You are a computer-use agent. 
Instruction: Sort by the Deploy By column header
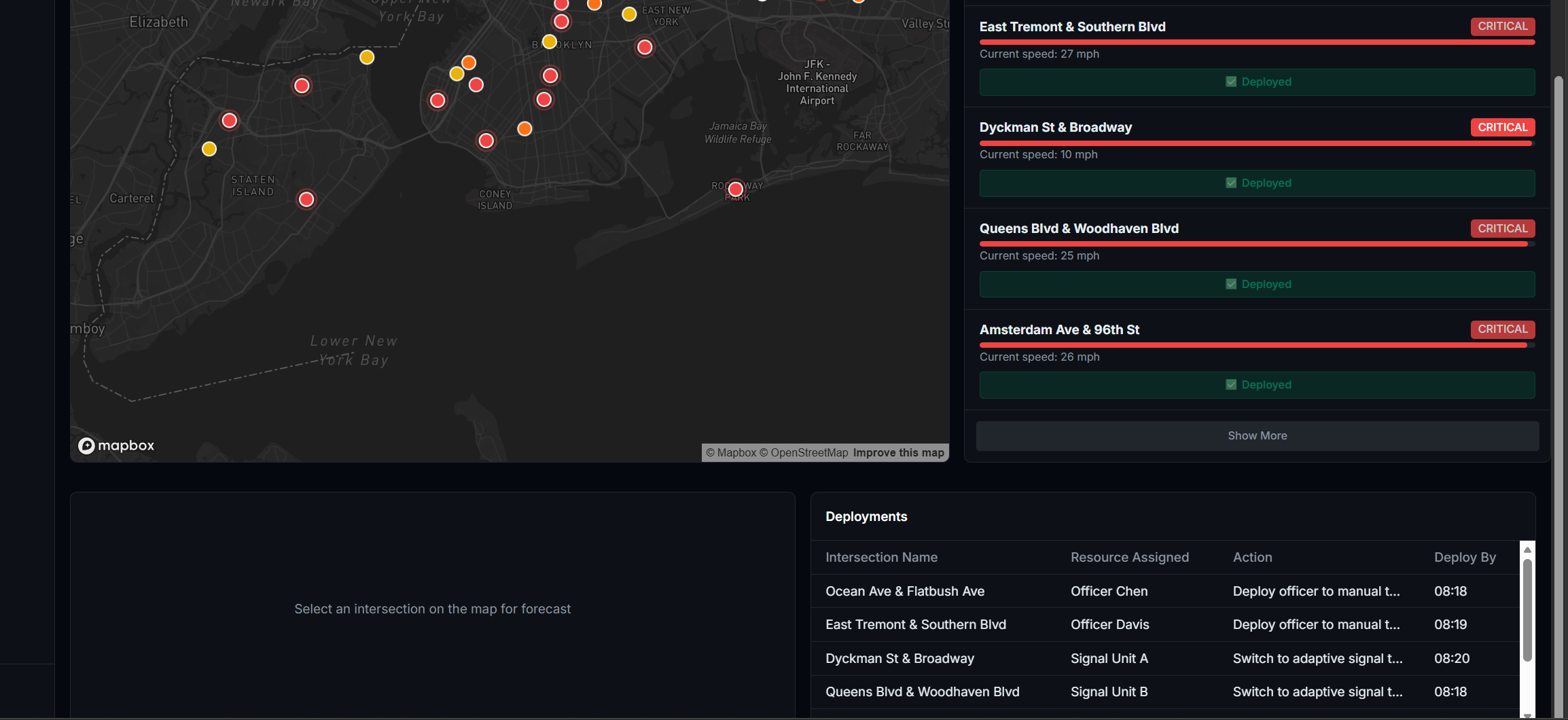pos(1465,557)
